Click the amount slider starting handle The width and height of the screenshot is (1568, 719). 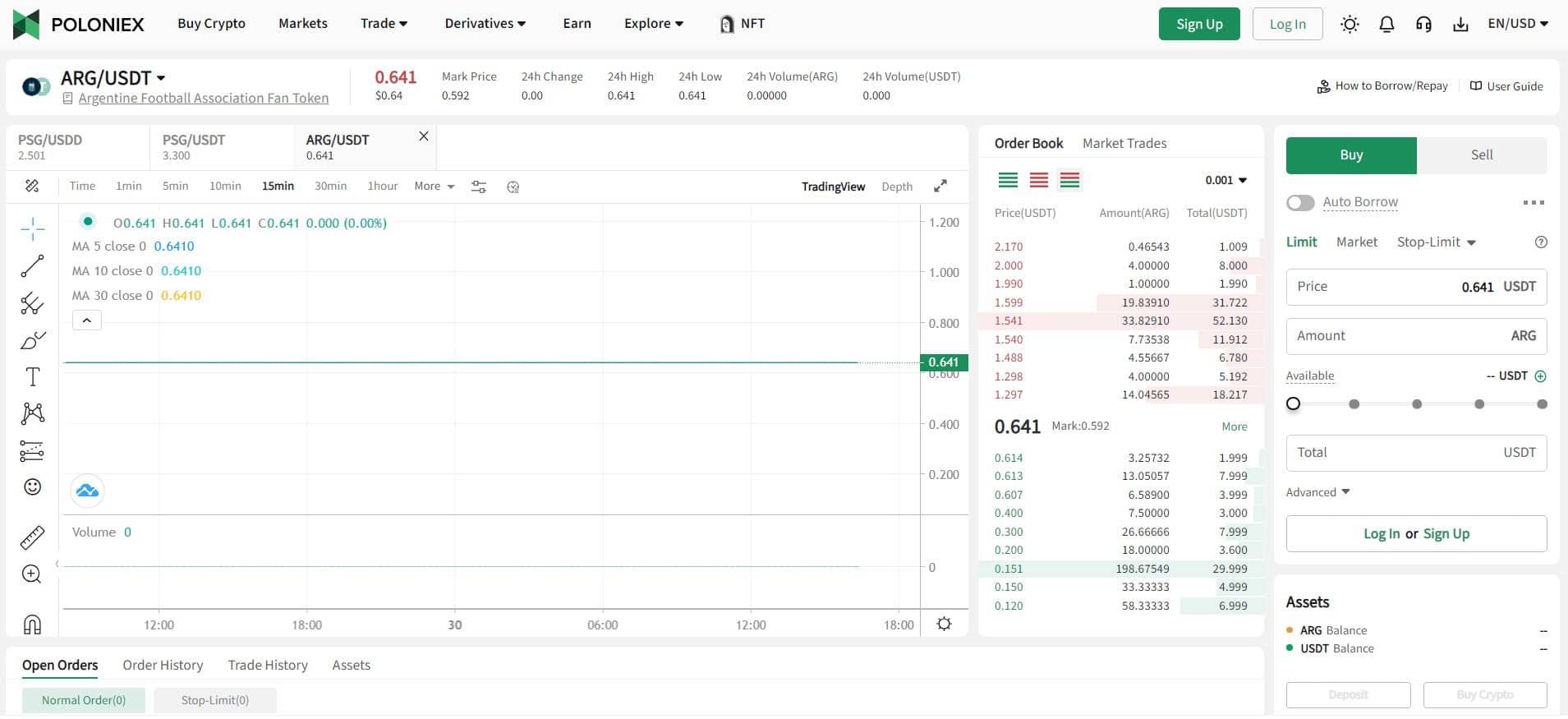(x=1294, y=403)
